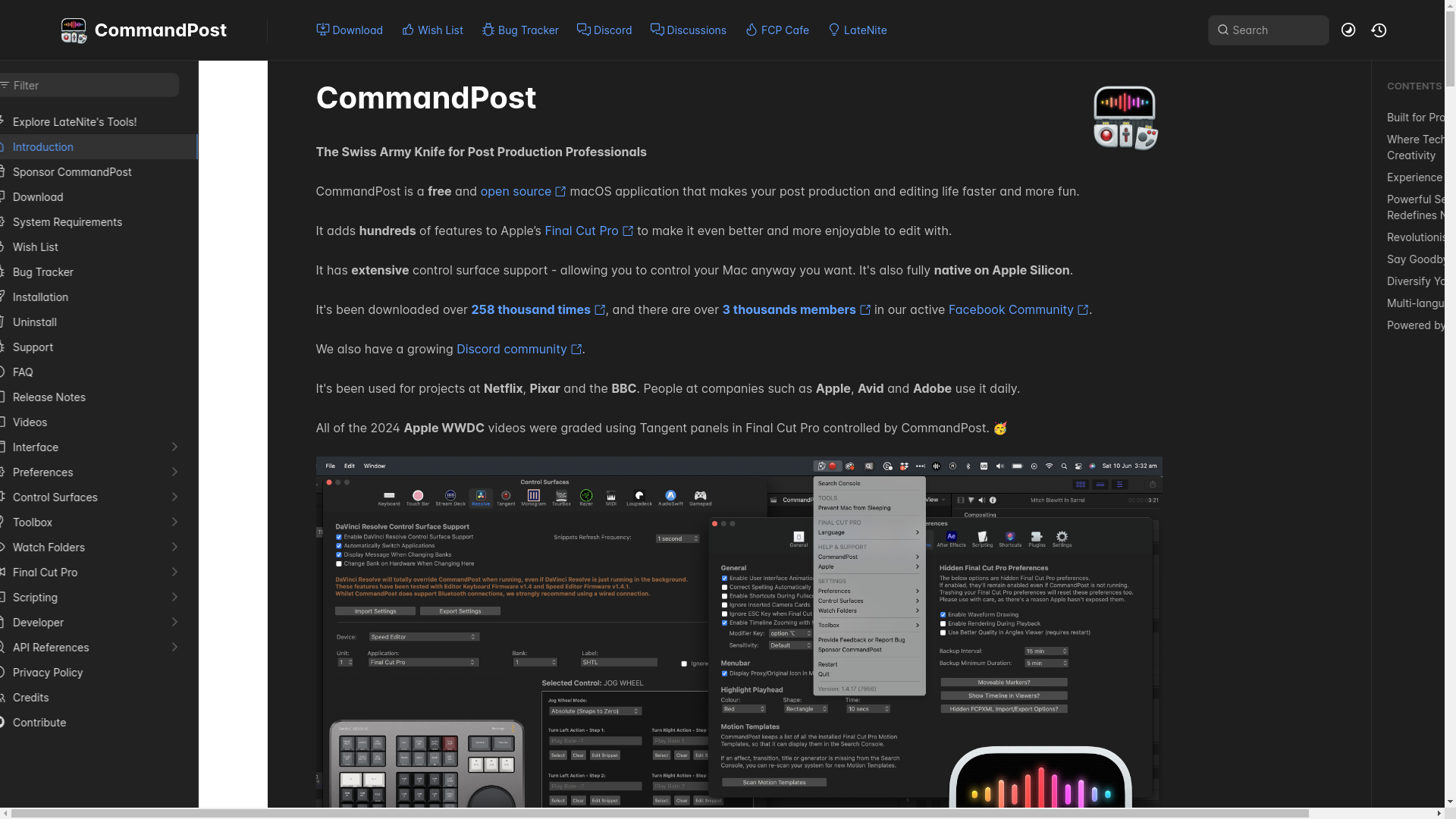Follow the '3 thousands members' link

pos(795,309)
